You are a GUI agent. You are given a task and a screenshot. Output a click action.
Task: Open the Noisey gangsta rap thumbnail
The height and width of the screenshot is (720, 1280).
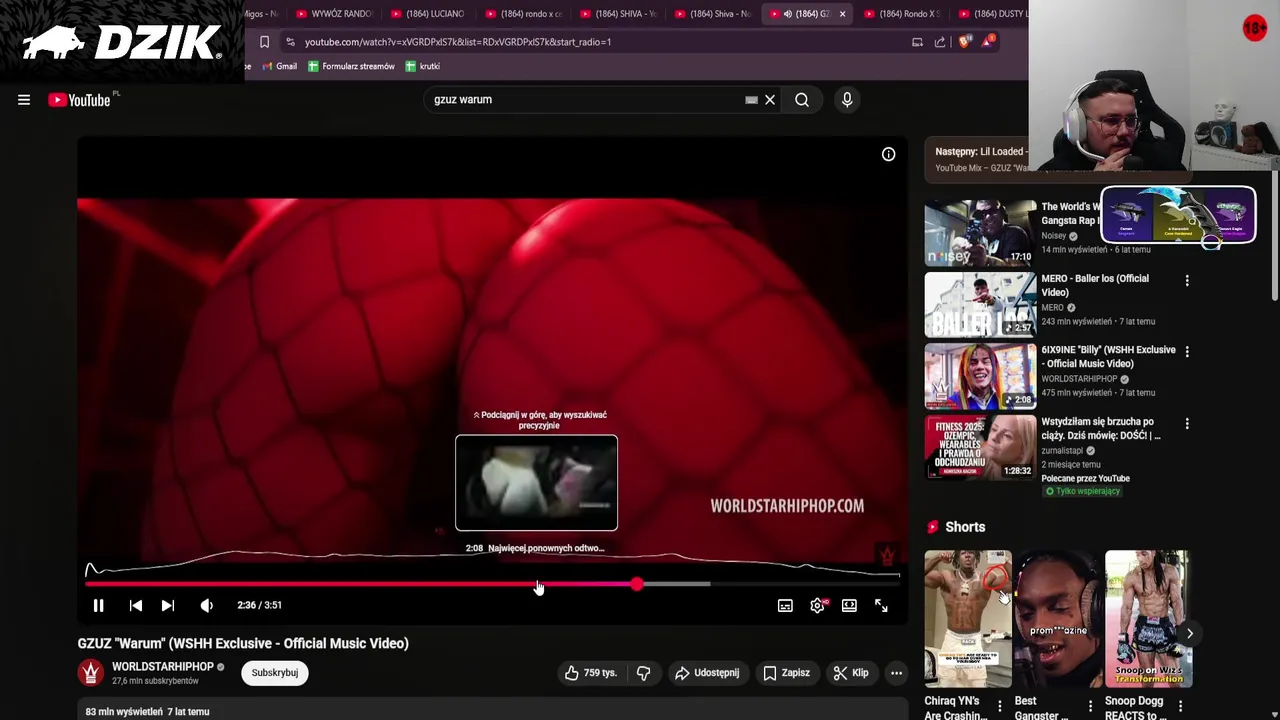980,233
